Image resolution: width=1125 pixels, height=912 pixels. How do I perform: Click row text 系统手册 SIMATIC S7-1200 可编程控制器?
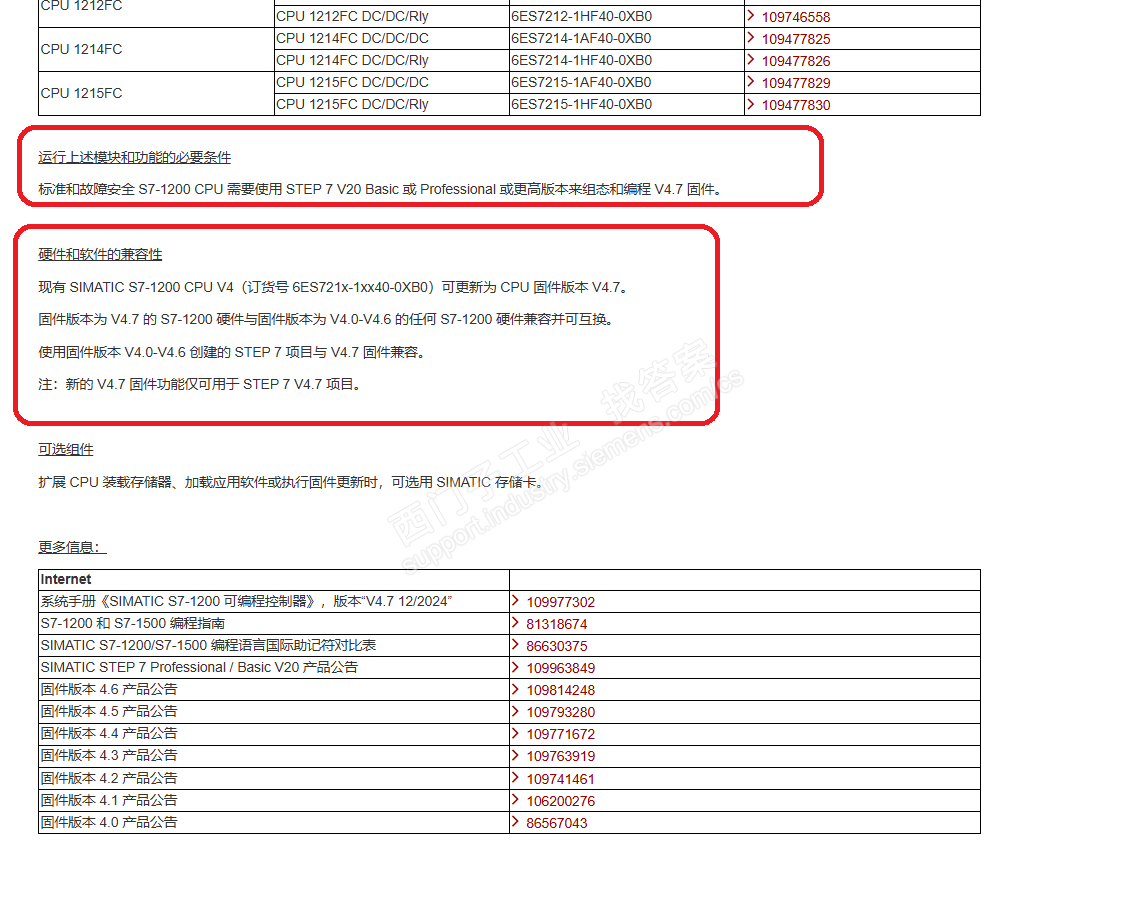click(246, 601)
